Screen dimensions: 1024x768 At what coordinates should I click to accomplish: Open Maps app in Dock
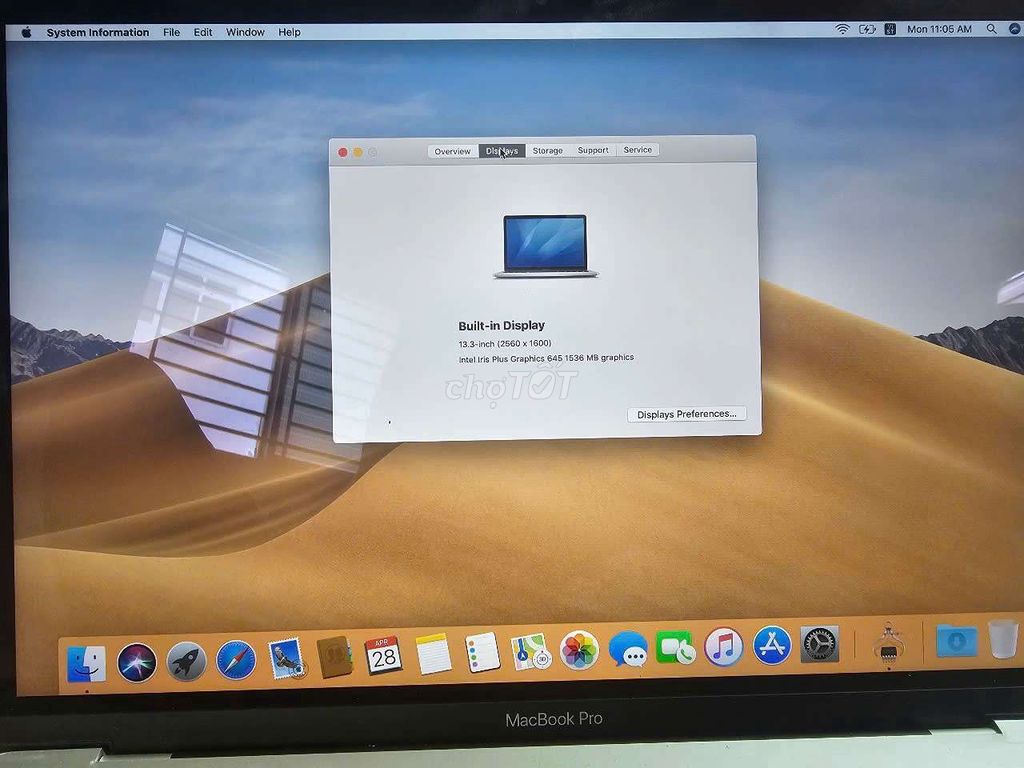[x=532, y=651]
